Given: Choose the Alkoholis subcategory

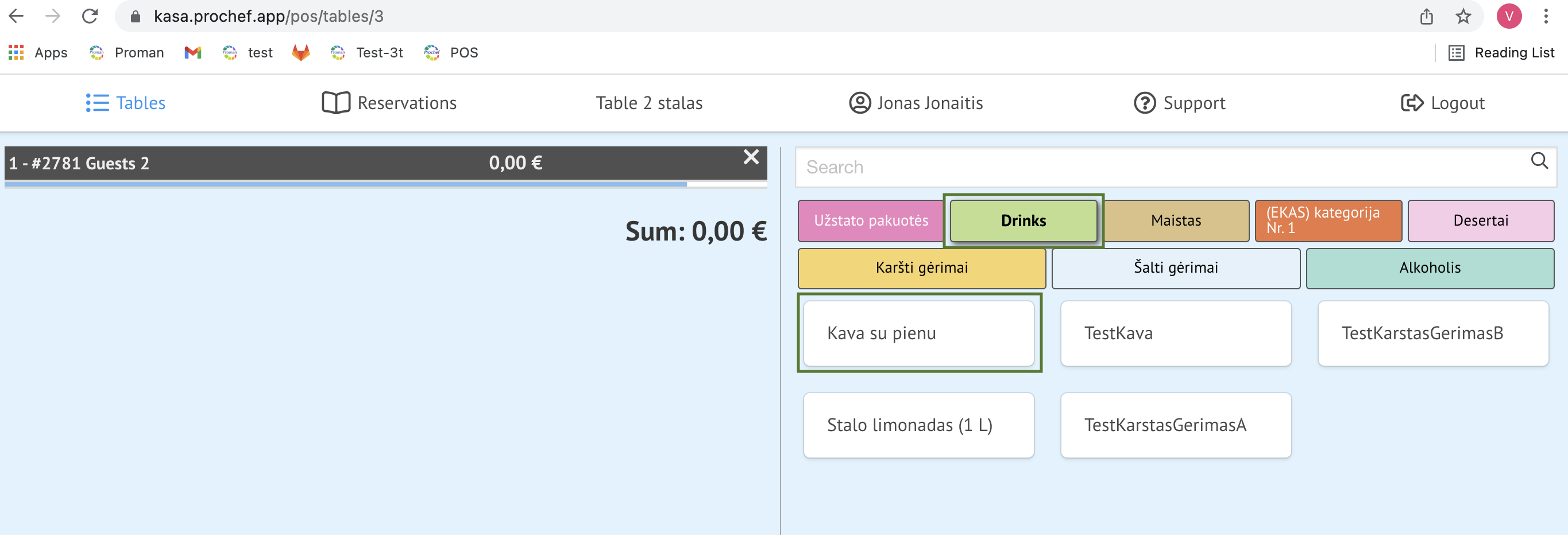Looking at the screenshot, I should pyautogui.click(x=1429, y=268).
